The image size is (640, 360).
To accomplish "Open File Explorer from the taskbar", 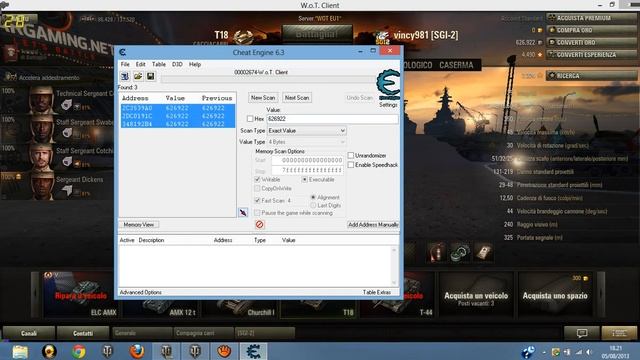I will click(x=20, y=351).
